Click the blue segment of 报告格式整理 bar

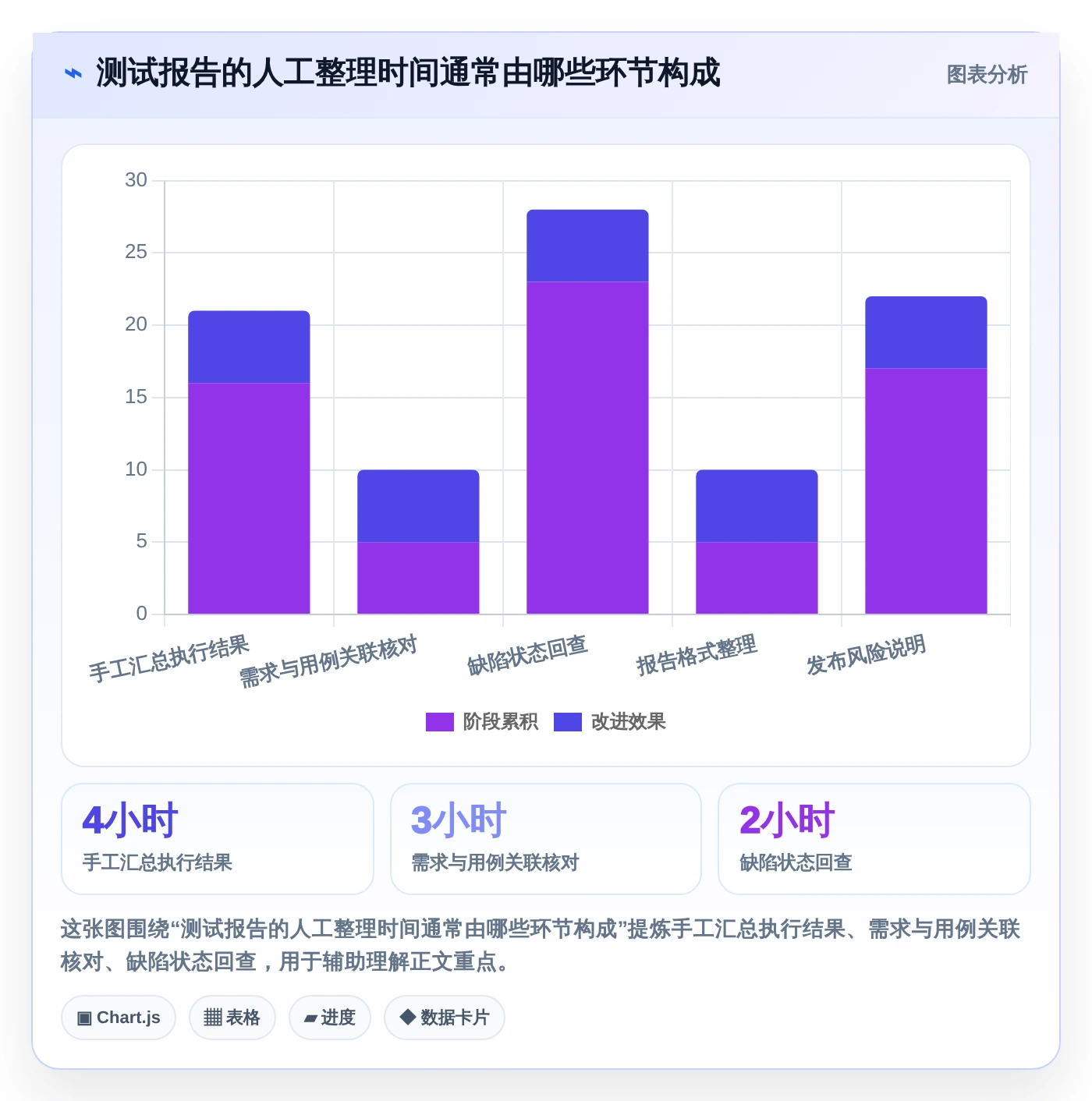pos(757,506)
